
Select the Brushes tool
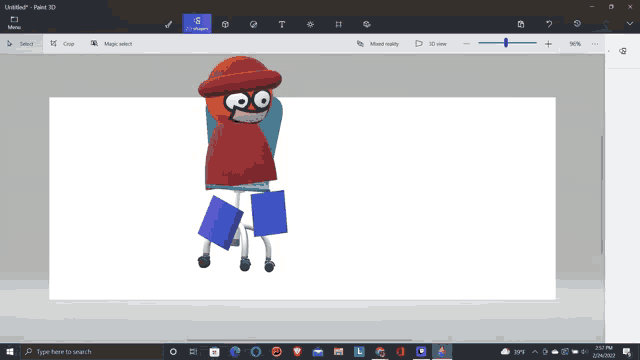pyautogui.click(x=169, y=24)
